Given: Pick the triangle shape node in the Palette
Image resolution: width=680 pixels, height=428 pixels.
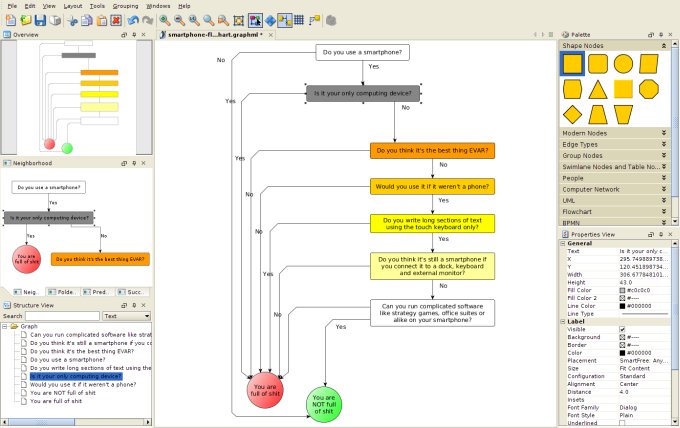Looking at the screenshot, I should click(597, 89).
